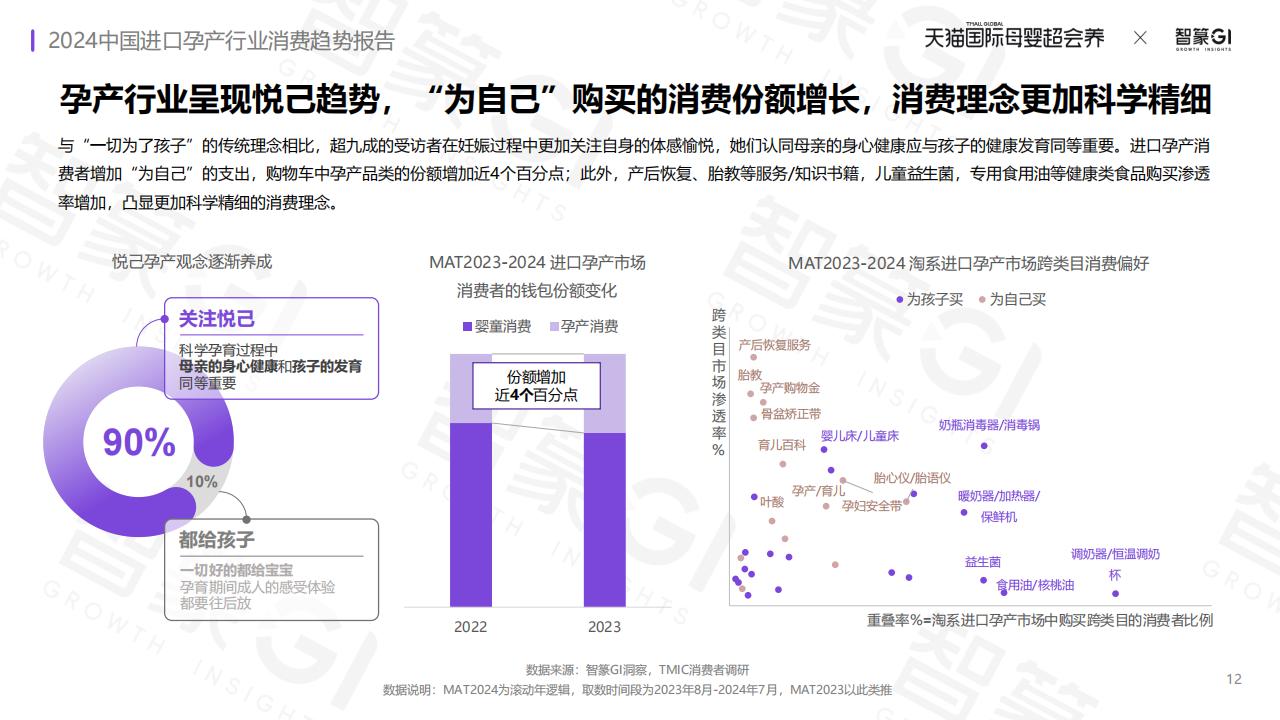1280x720 pixels.
Task: Click the 为孩子买 purple legend dot
Action: (900, 299)
